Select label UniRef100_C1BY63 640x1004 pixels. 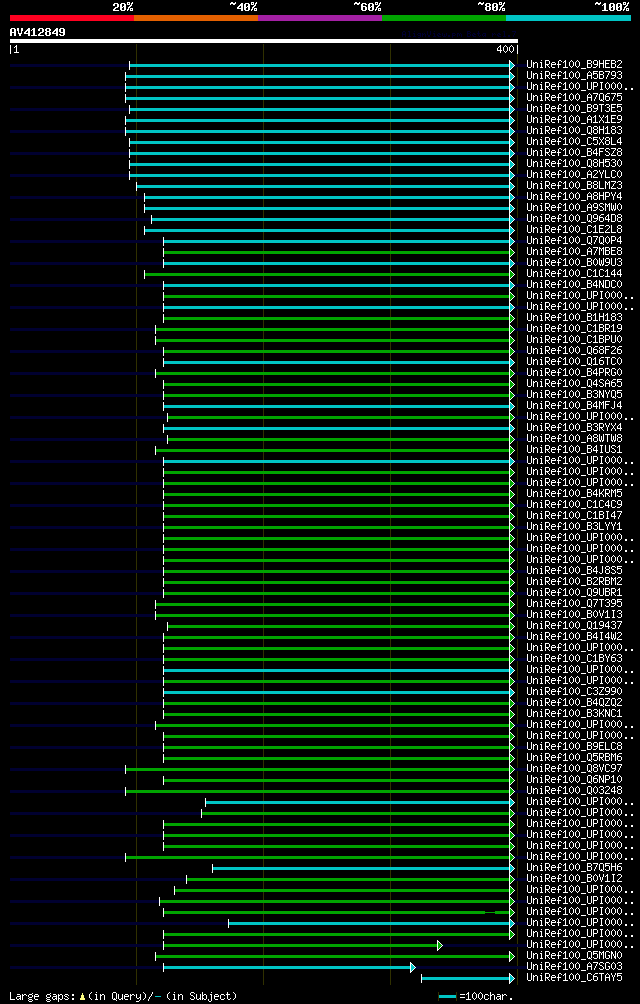[573, 658]
